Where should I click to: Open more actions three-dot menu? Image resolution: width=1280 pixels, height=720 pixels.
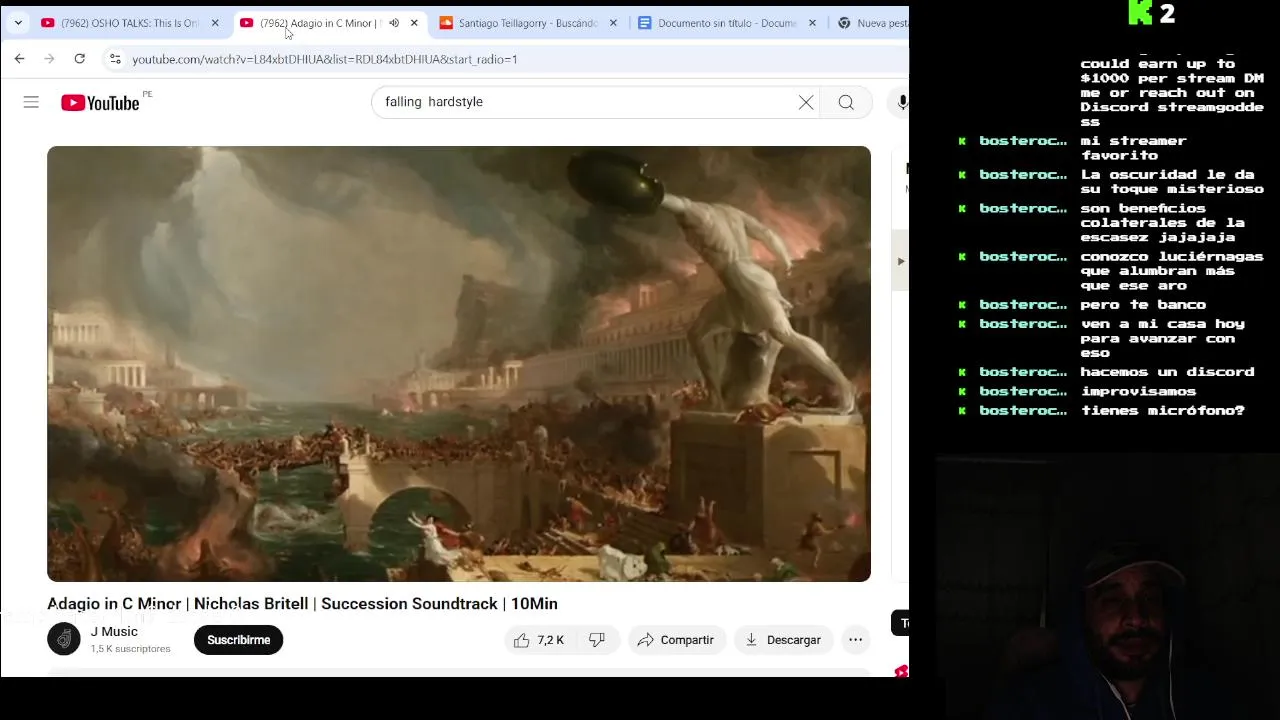855,640
